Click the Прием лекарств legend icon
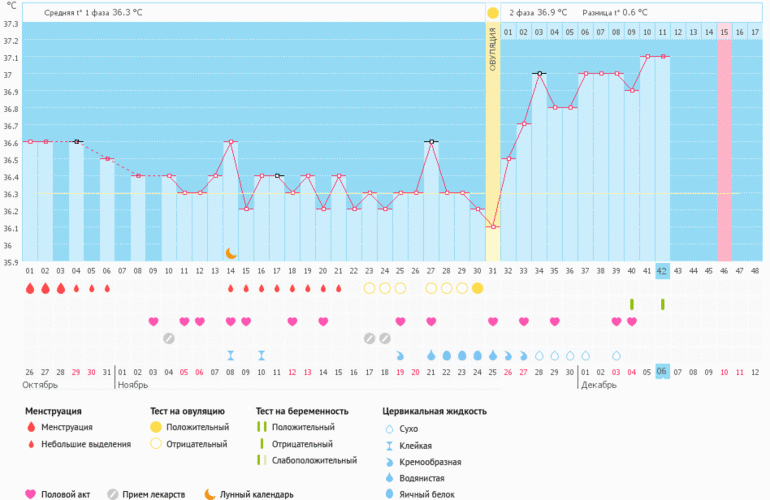The image size is (770, 500). click(114, 494)
